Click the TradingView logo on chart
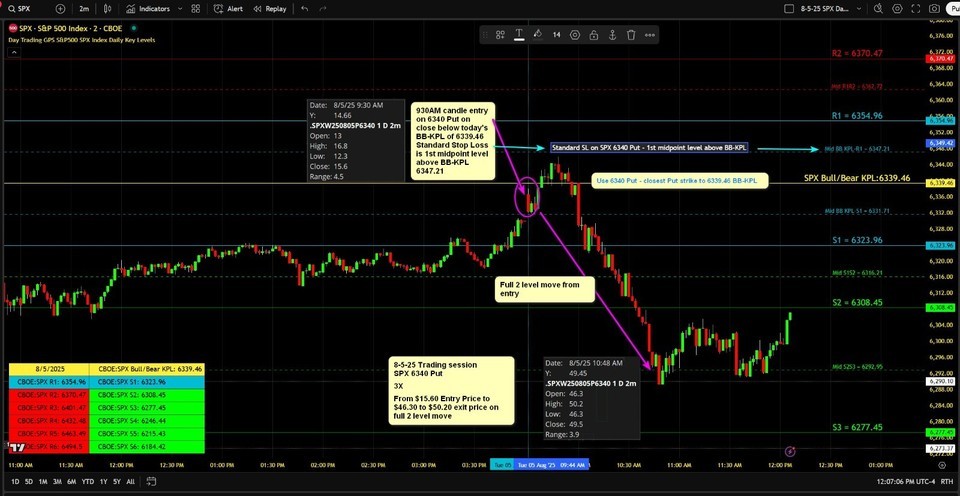 point(17,448)
